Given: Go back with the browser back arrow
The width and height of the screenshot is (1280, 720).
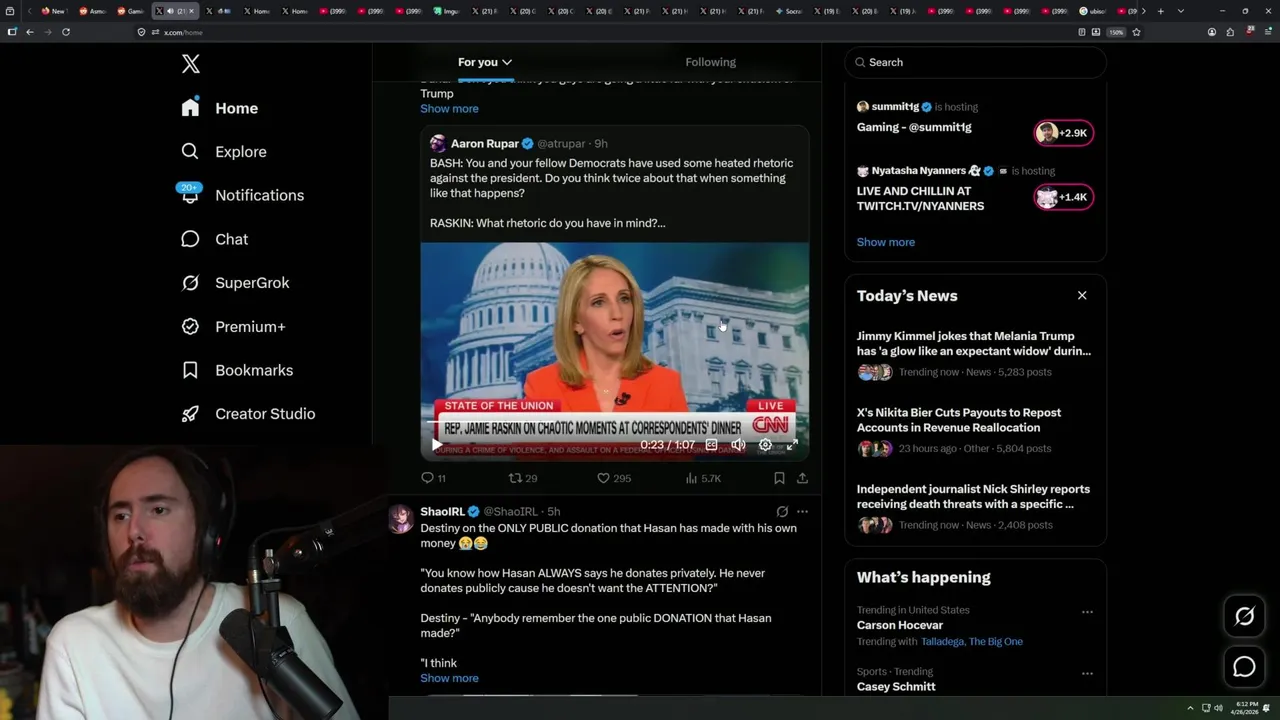Looking at the screenshot, I should pyautogui.click(x=30, y=32).
